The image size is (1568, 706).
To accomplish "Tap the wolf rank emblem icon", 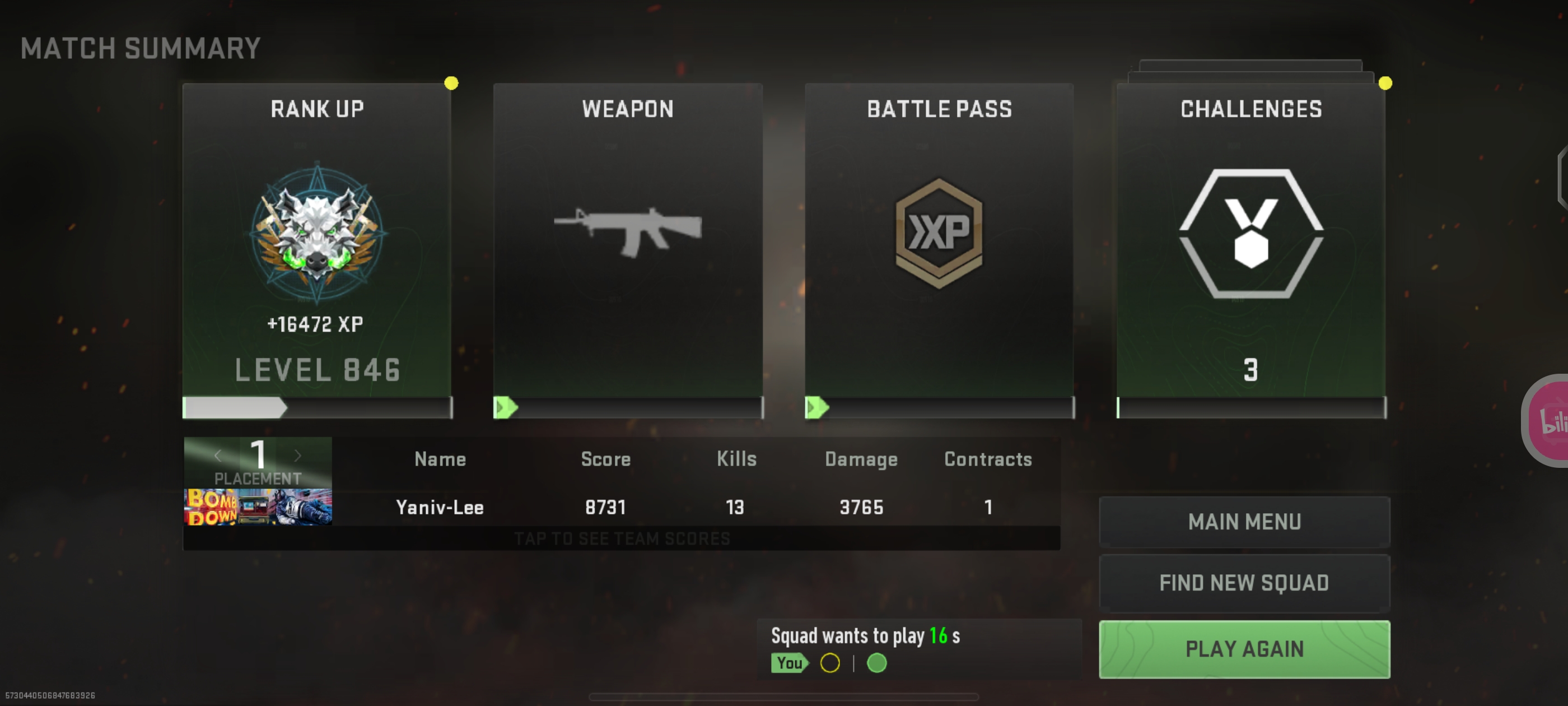I will click(x=317, y=231).
